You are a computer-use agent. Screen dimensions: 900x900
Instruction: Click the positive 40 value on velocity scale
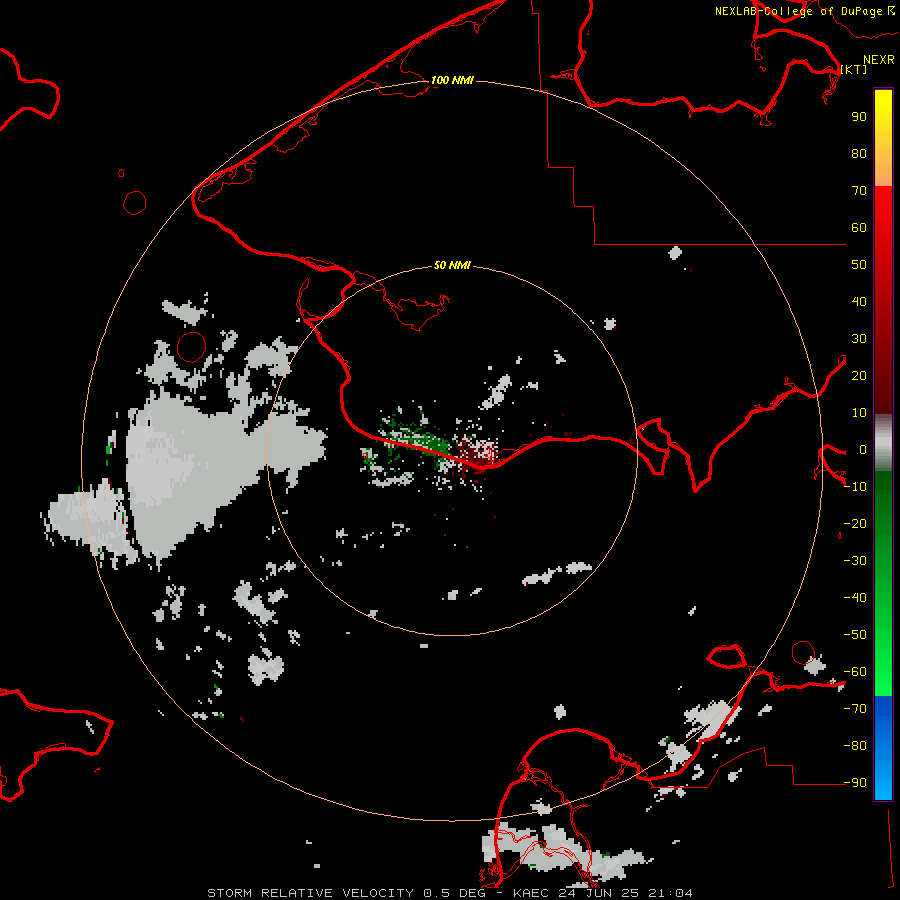(x=859, y=301)
